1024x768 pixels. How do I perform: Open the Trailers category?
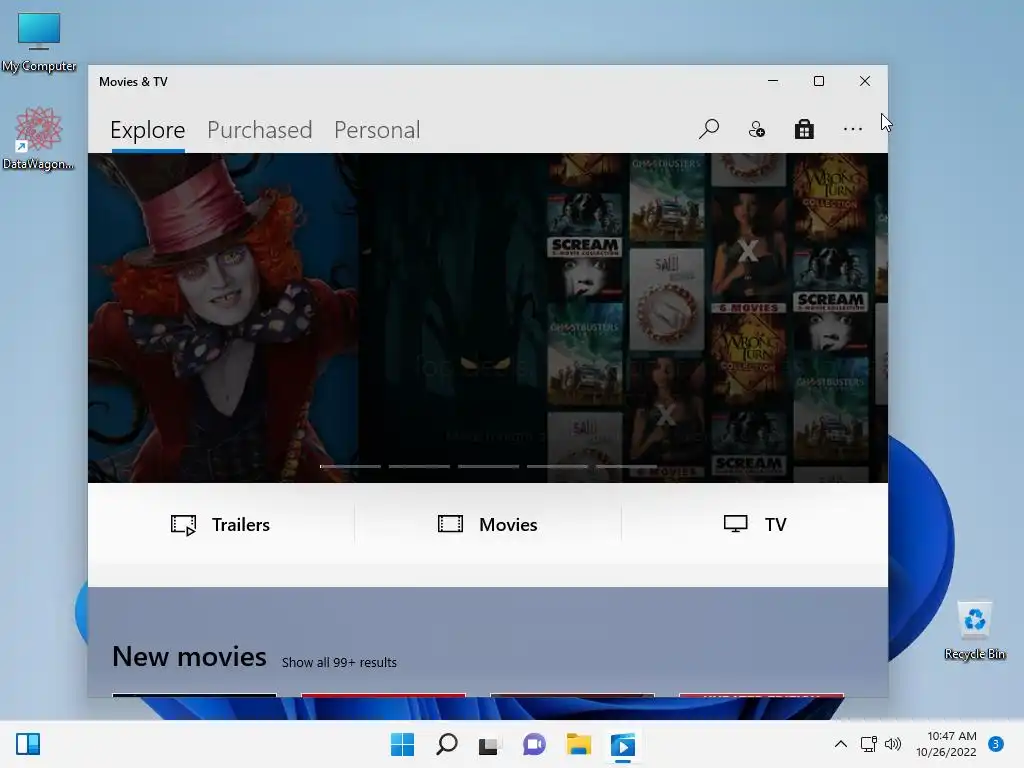(221, 524)
